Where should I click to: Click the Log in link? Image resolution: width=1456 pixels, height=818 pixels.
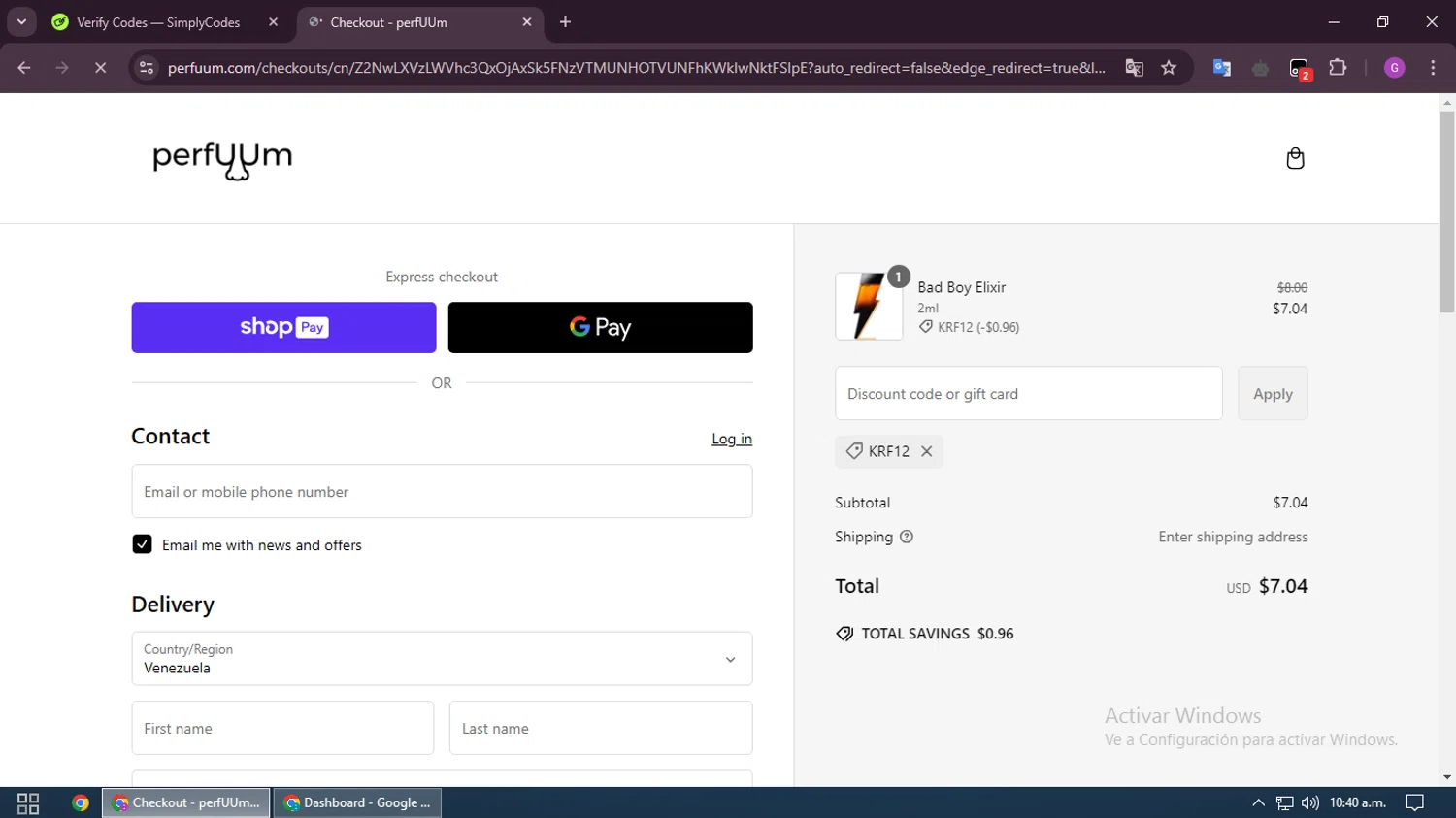732,439
